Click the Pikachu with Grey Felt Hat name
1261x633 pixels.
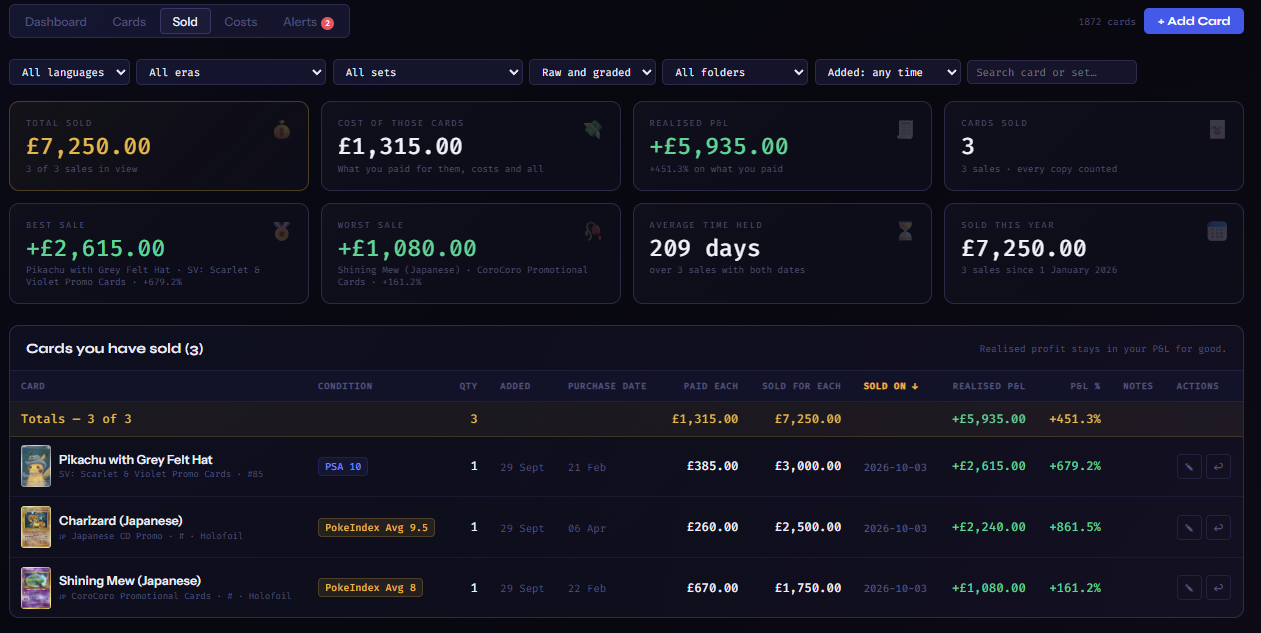point(136,460)
